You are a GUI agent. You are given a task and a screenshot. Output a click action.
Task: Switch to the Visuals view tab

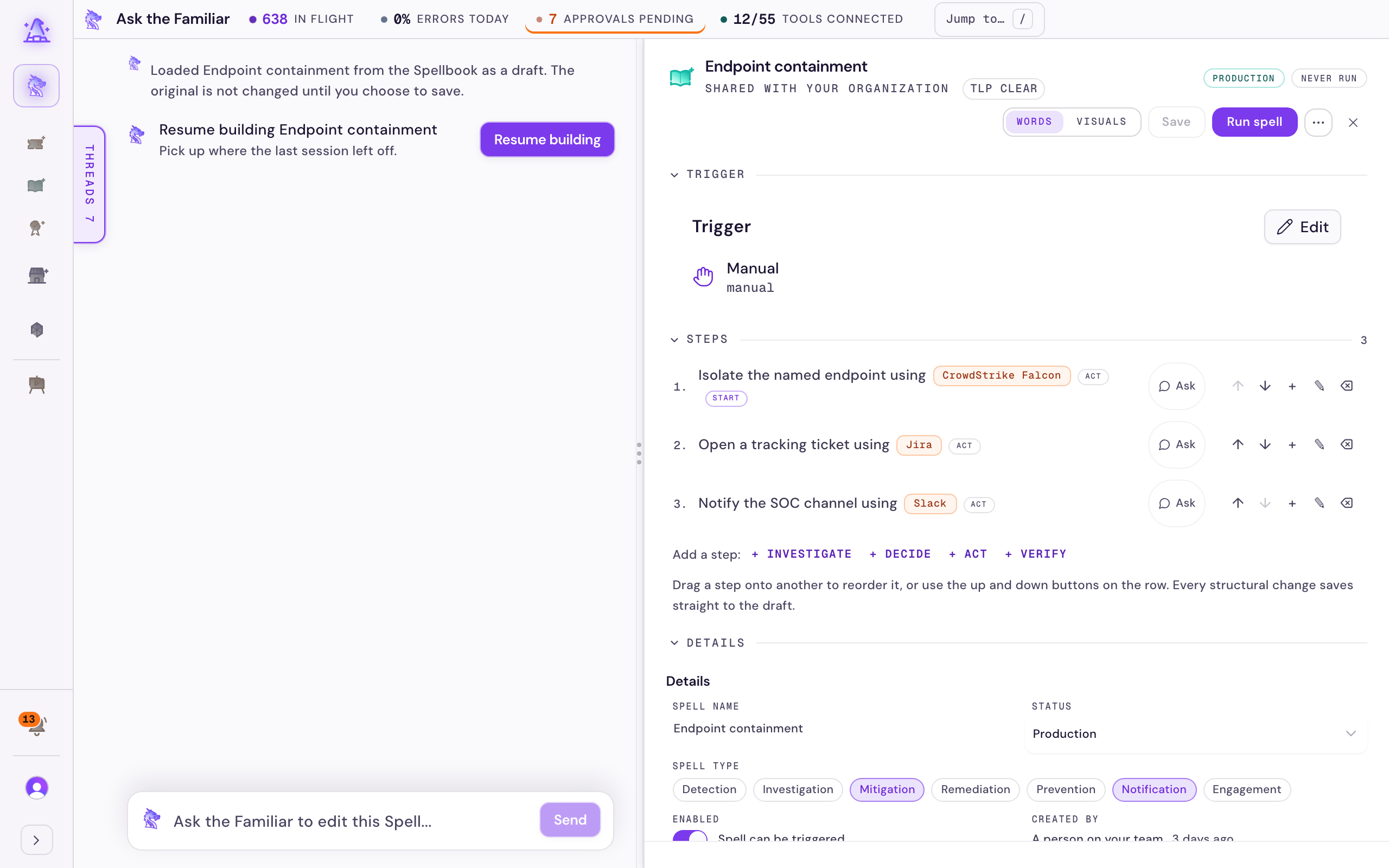coord(1101,122)
